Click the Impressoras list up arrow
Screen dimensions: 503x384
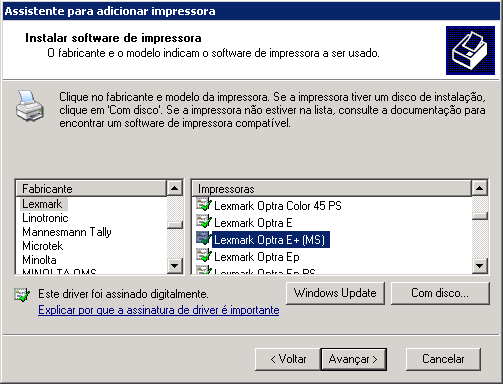pyautogui.click(x=480, y=189)
